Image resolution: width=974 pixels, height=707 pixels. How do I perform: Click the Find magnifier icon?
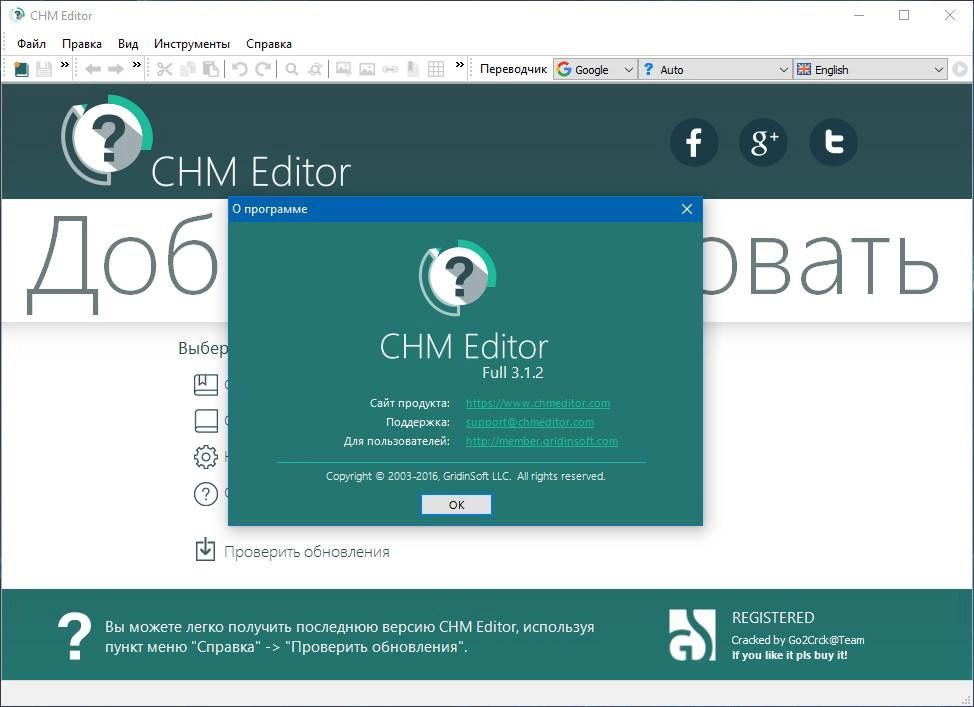tap(291, 69)
